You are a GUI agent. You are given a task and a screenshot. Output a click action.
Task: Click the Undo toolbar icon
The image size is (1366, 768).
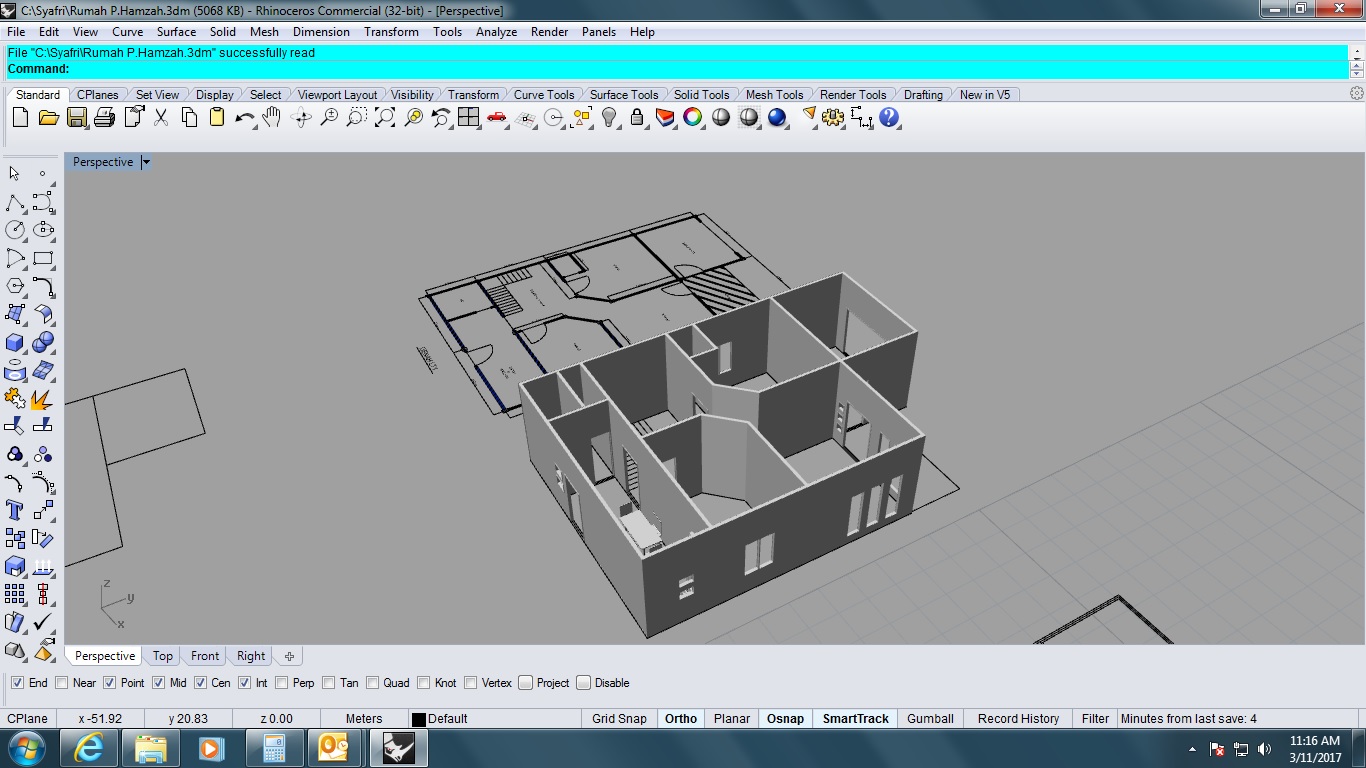click(x=244, y=117)
